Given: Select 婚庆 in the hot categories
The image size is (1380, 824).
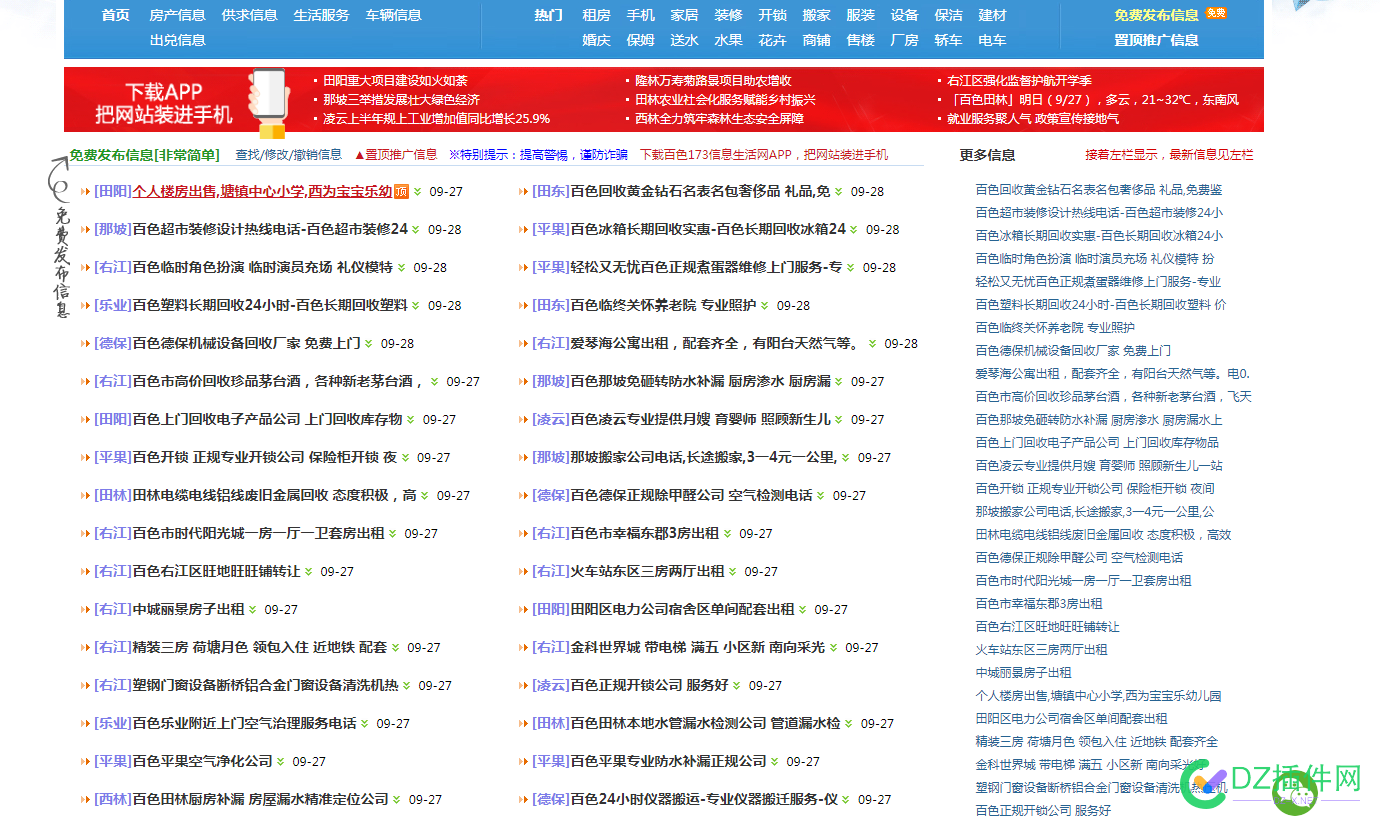Looking at the screenshot, I should coord(597,40).
